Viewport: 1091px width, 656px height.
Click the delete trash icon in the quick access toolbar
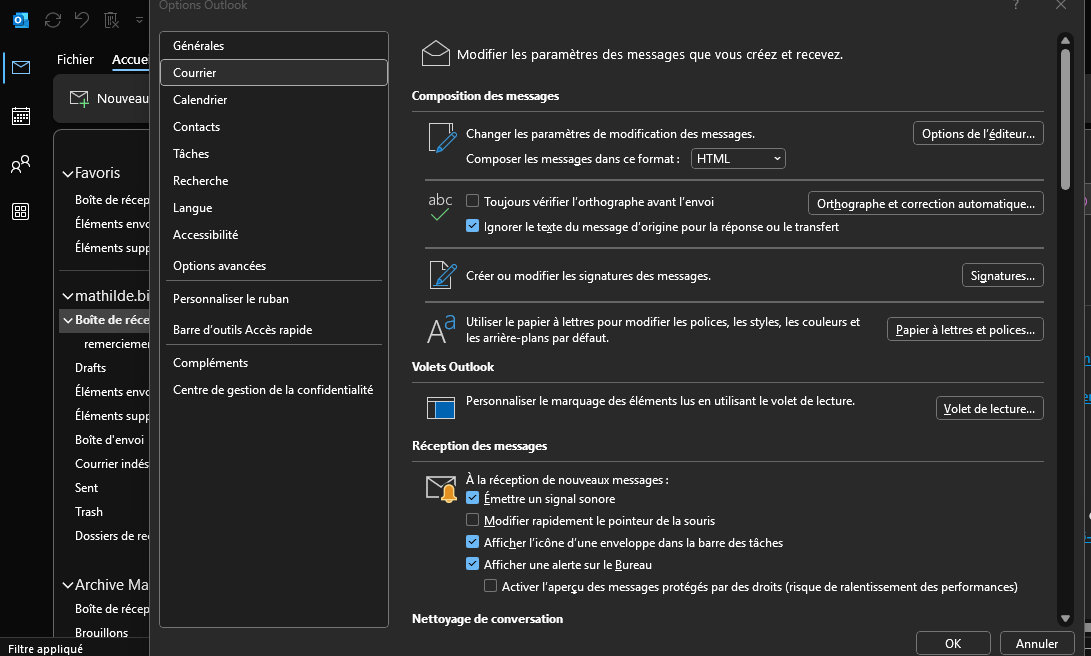tap(111, 20)
